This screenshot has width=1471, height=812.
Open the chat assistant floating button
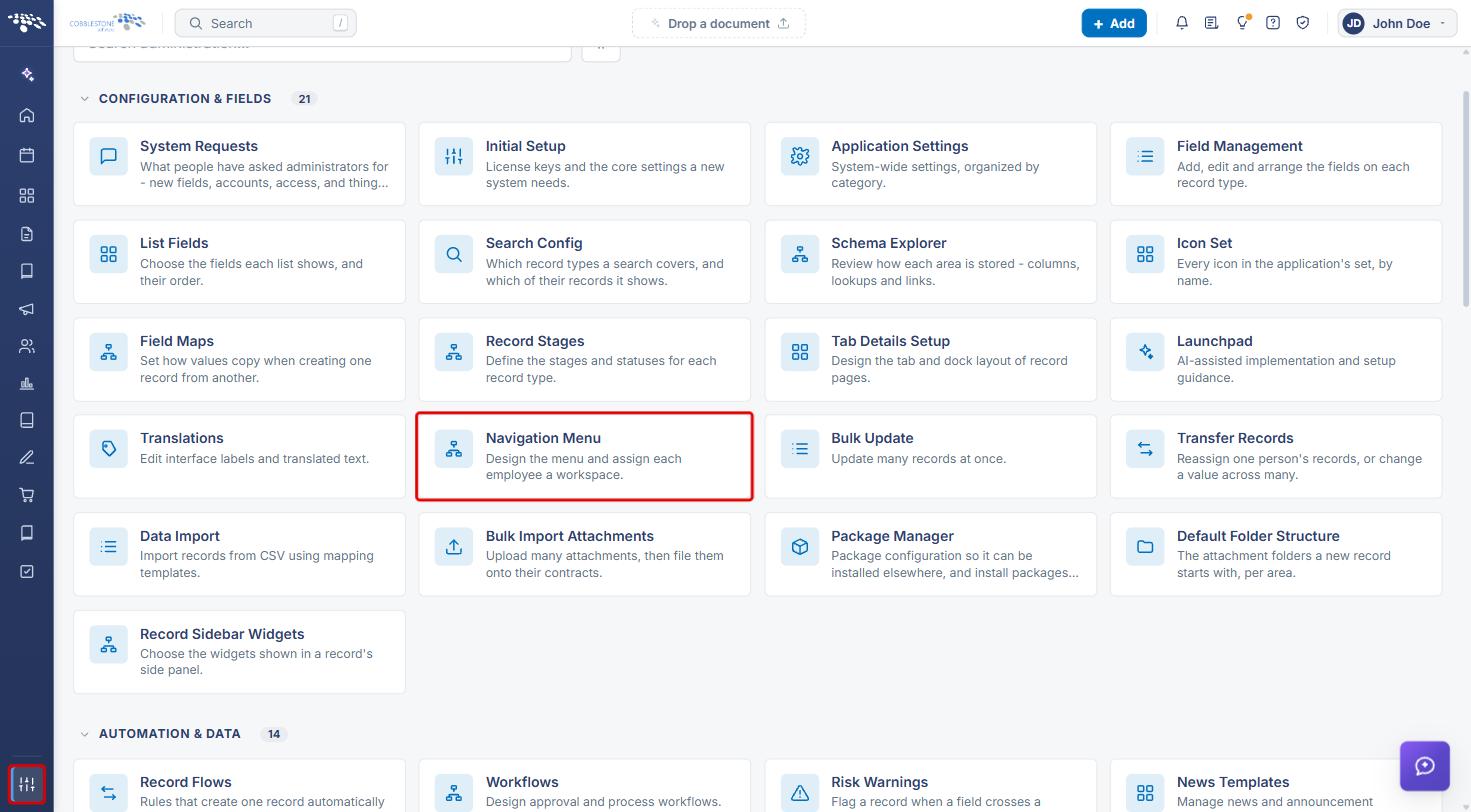click(x=1425, y=766)
